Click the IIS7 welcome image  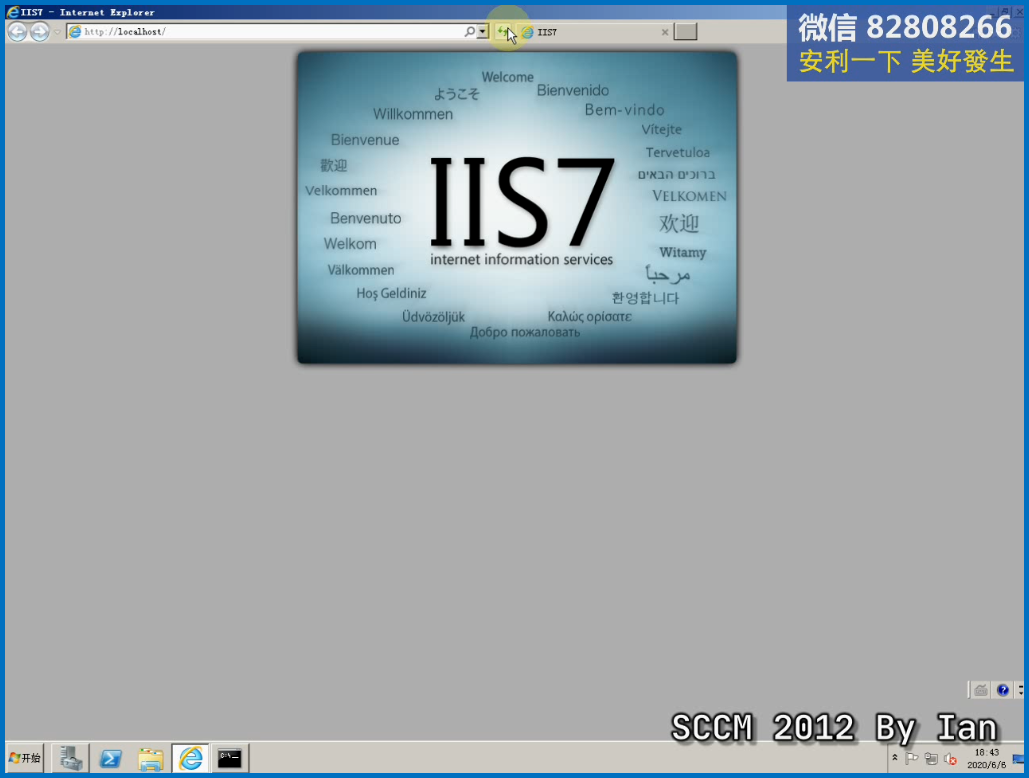coord(517,207)
